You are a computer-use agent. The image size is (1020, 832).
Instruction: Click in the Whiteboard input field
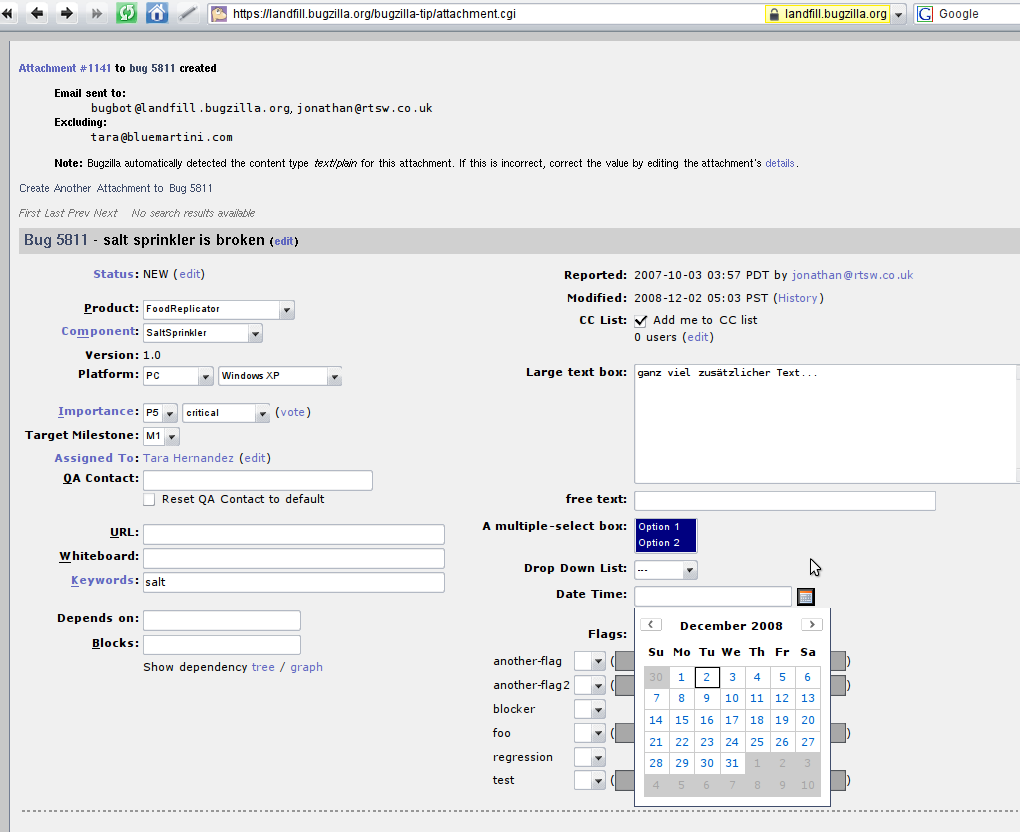[293, 558]
